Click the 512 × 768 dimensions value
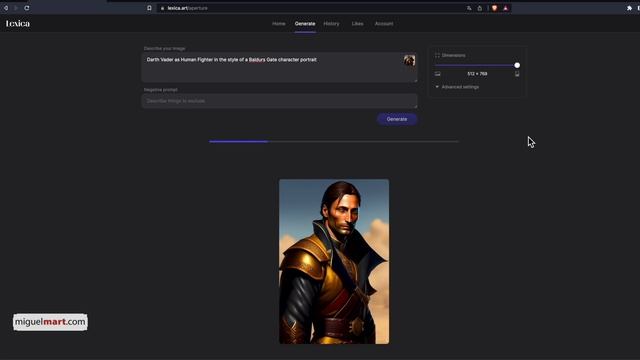Screen dimensions: 640x360 pos(477,74)
